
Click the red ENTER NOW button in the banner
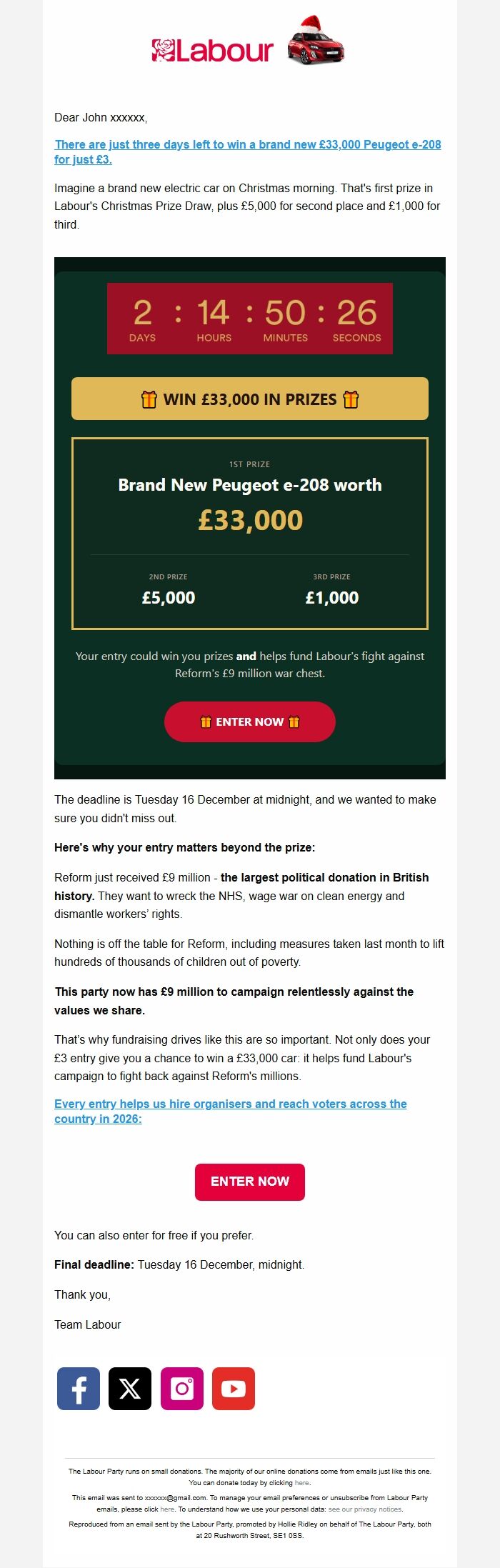[x=250, y=721]
